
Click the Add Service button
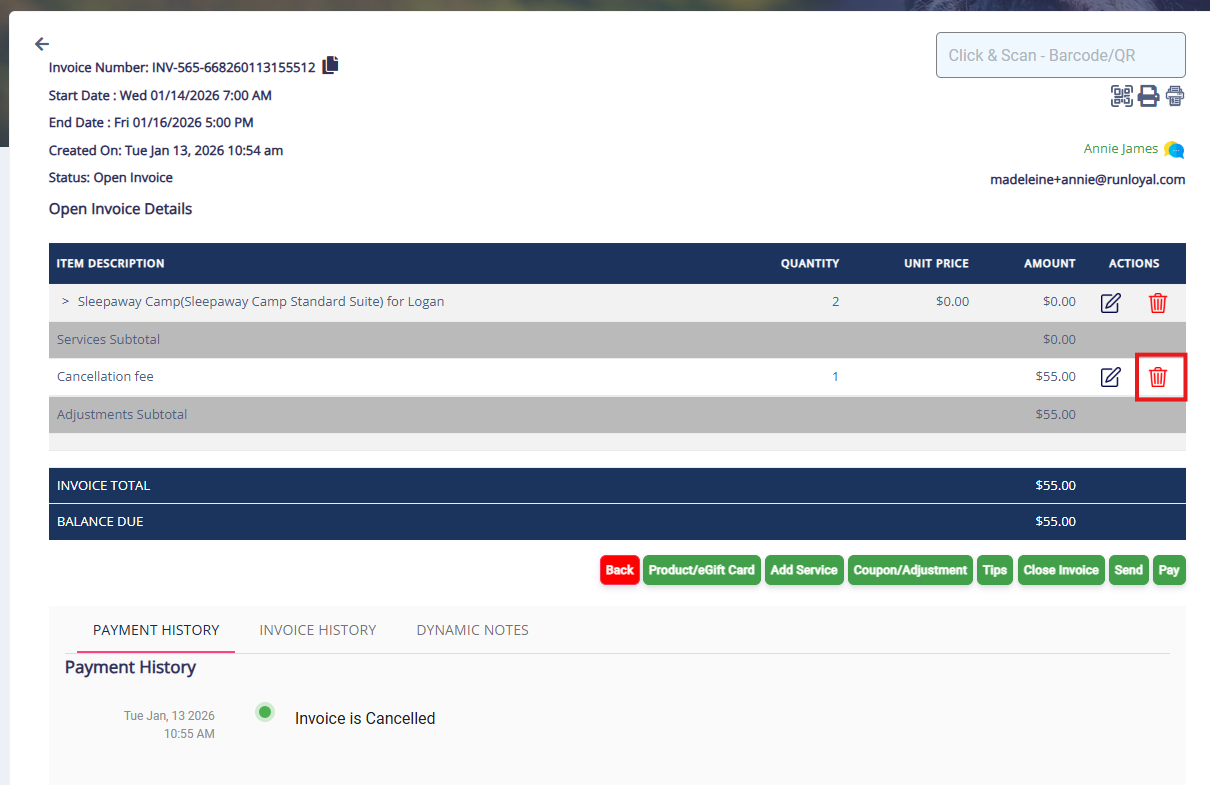point(804,570)
